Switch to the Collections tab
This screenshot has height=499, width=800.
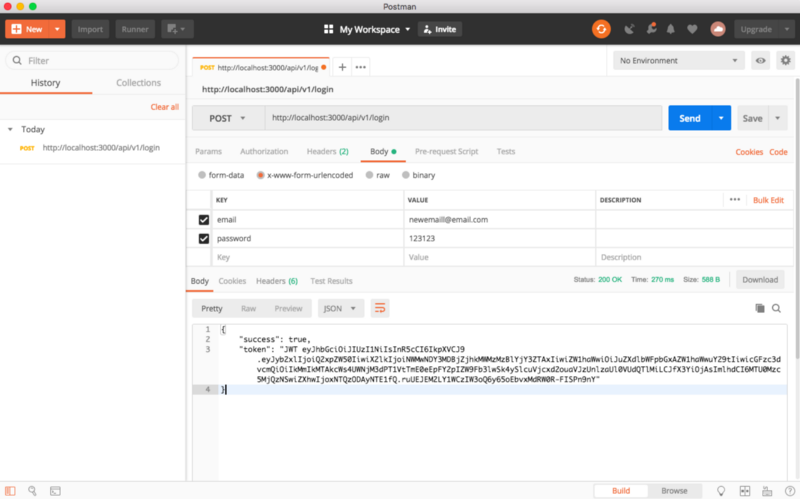click(x=138, y=83)
